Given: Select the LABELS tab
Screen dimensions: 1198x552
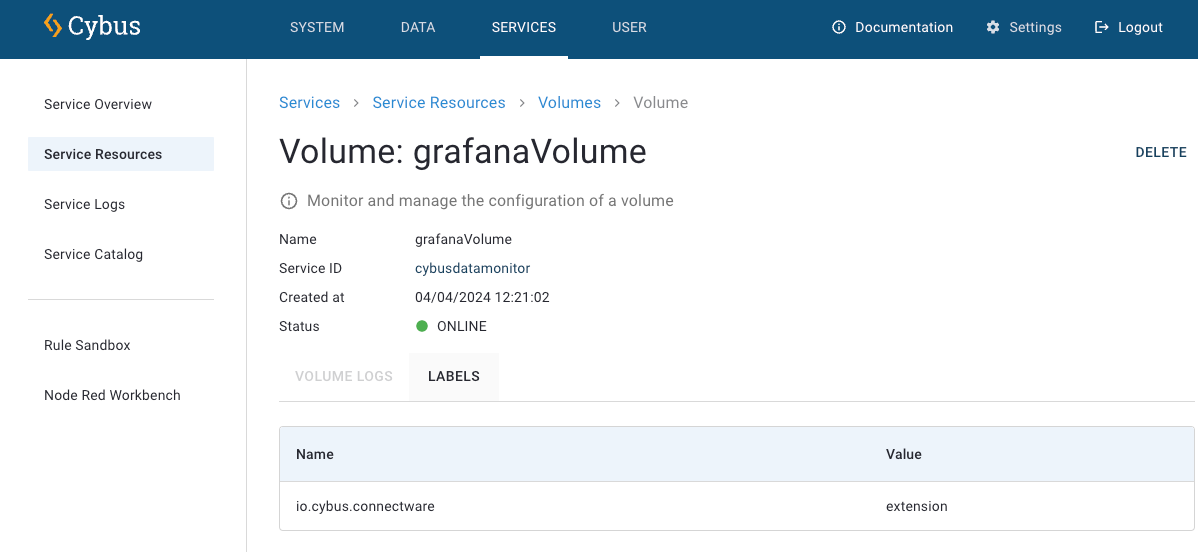Looking at the screenshot, I should point(454,377).
